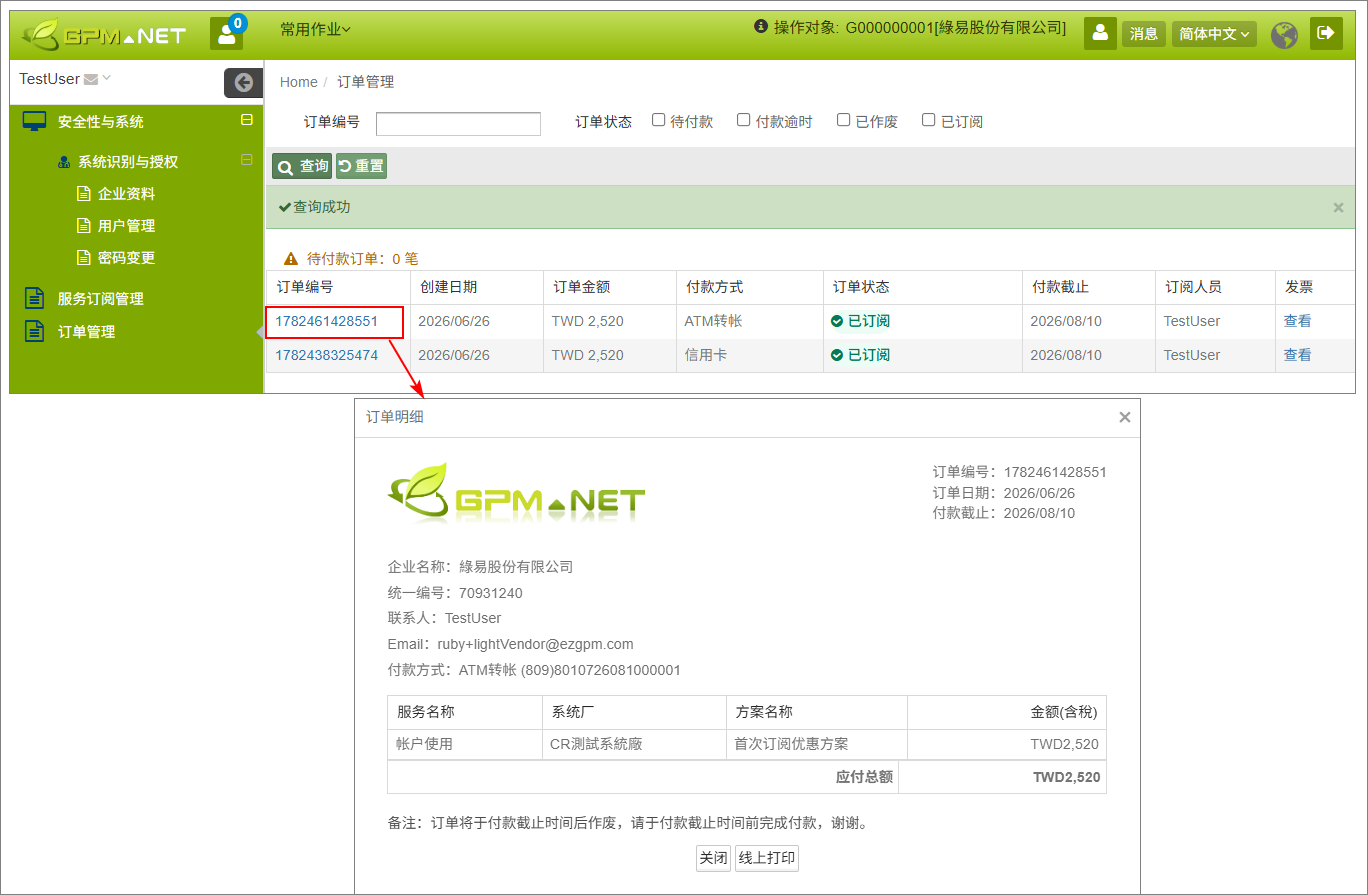Open the 简体中文 language dropdown
Screen dimensions: 1368x895
point(1214,34)
